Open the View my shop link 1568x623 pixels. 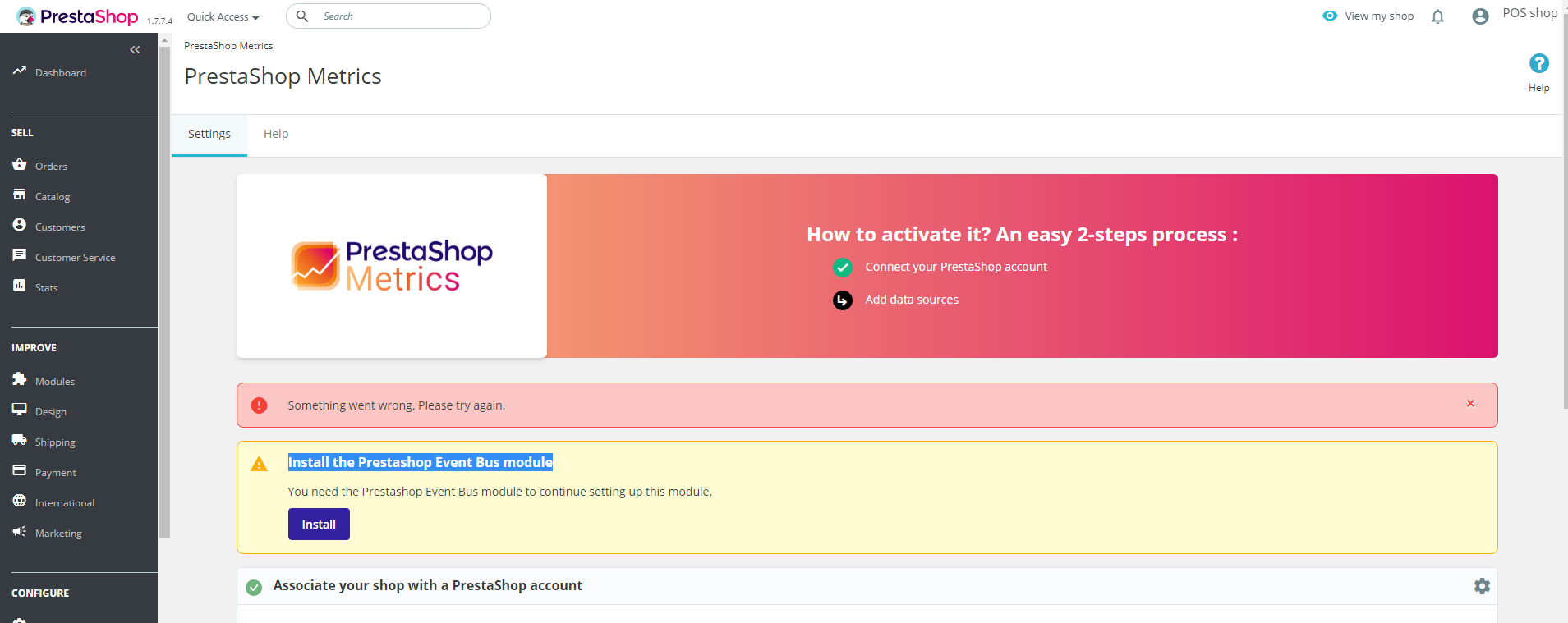[x=1379, y=16]
